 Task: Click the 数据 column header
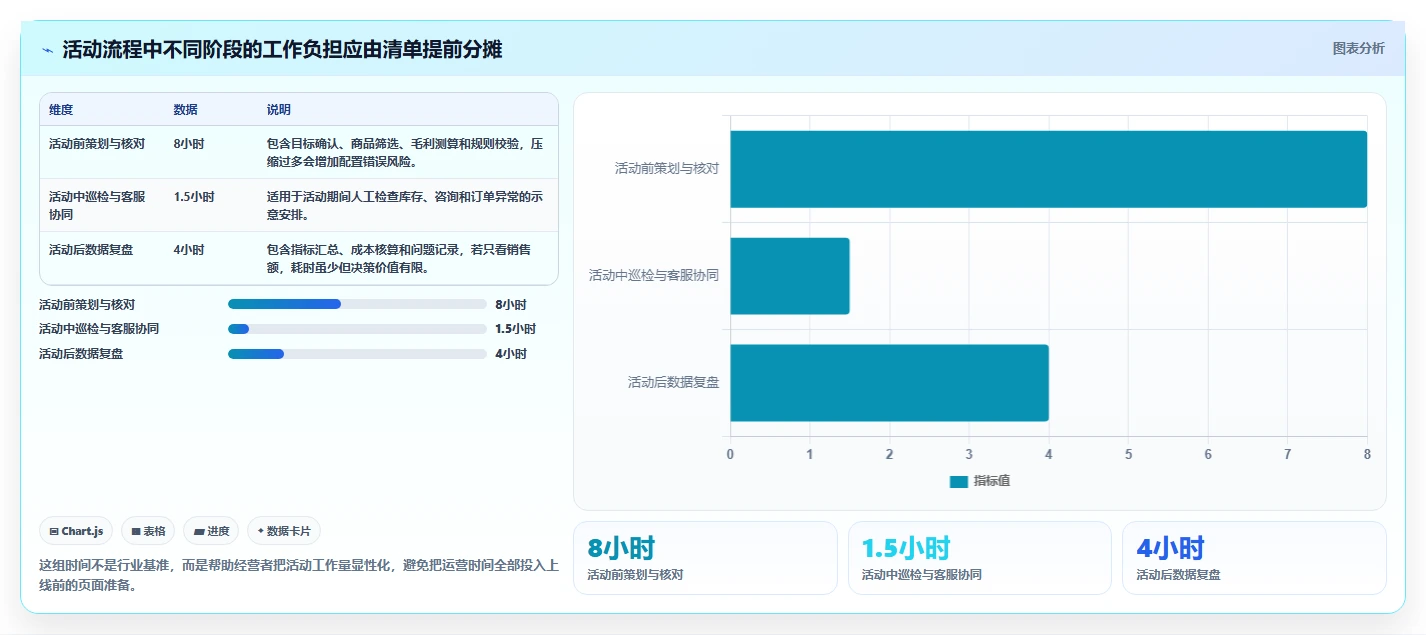[185, 110]
